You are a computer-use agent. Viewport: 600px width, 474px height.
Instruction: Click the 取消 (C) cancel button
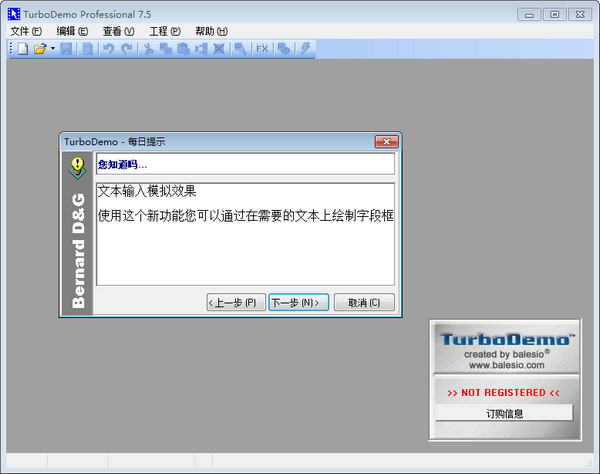(x=364, y=302)
